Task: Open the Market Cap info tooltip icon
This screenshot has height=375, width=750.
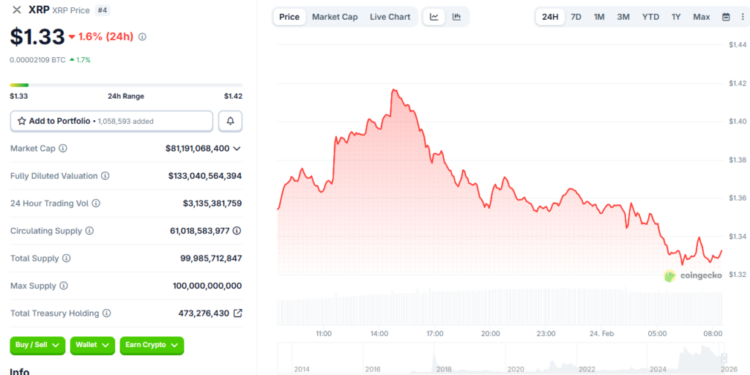Action: (63, 148)
